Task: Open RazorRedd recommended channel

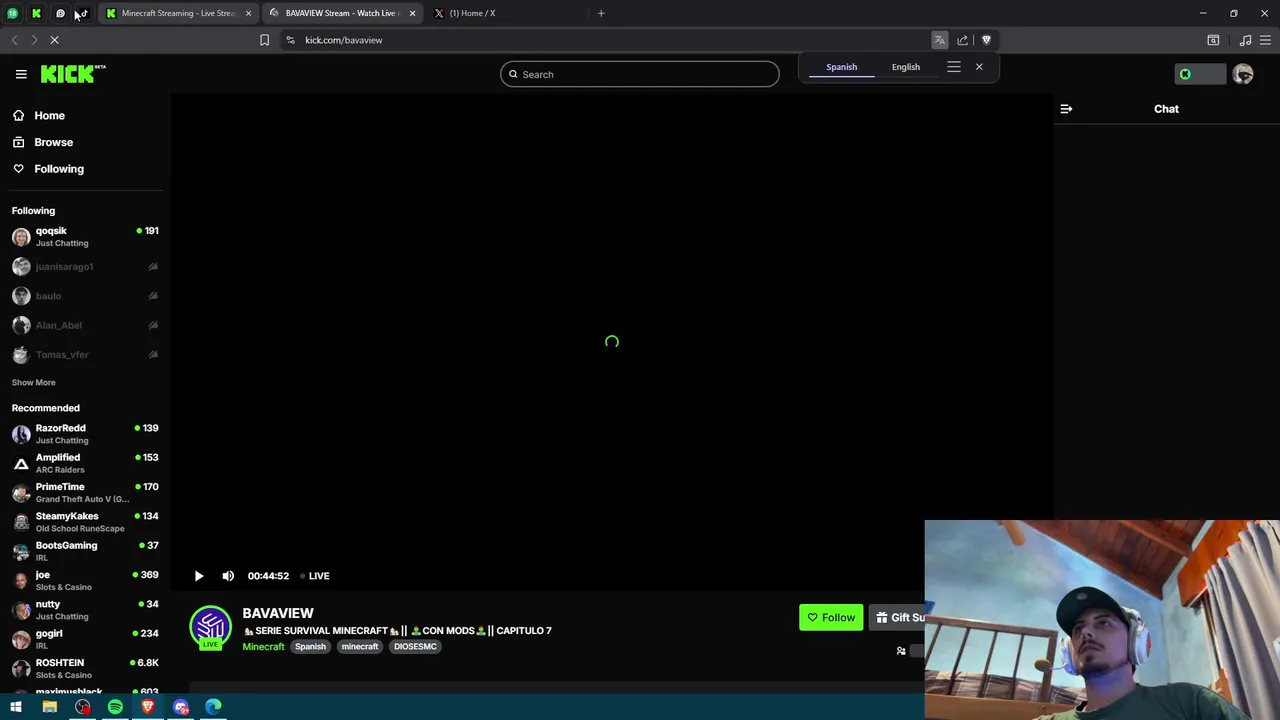Action: [85, 434]
